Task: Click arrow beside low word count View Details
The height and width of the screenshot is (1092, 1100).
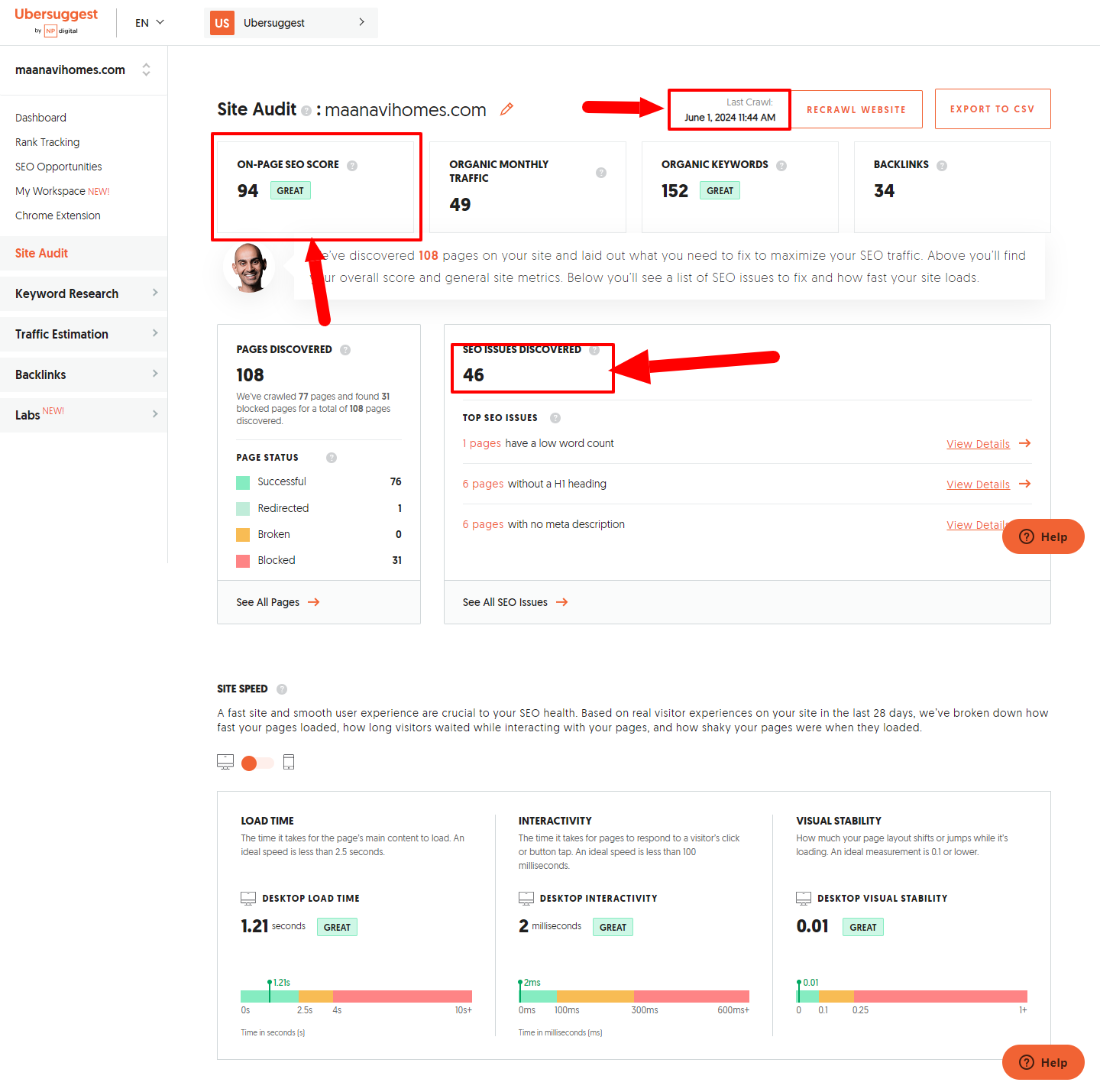Action: point(1025,443)
